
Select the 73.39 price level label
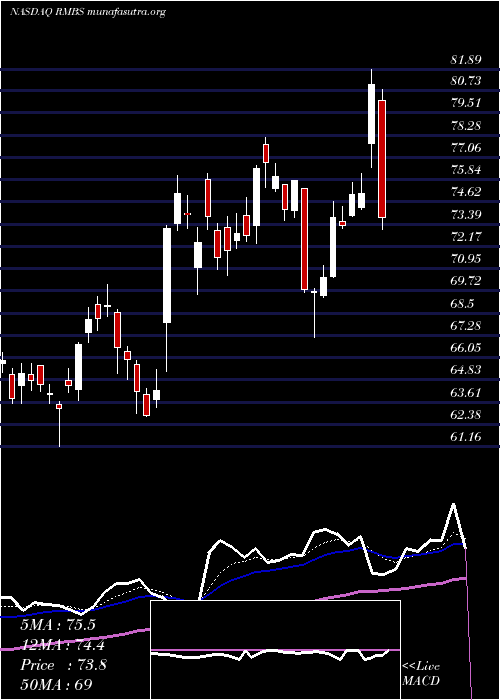pyautogui.click(x=466, y=215)
